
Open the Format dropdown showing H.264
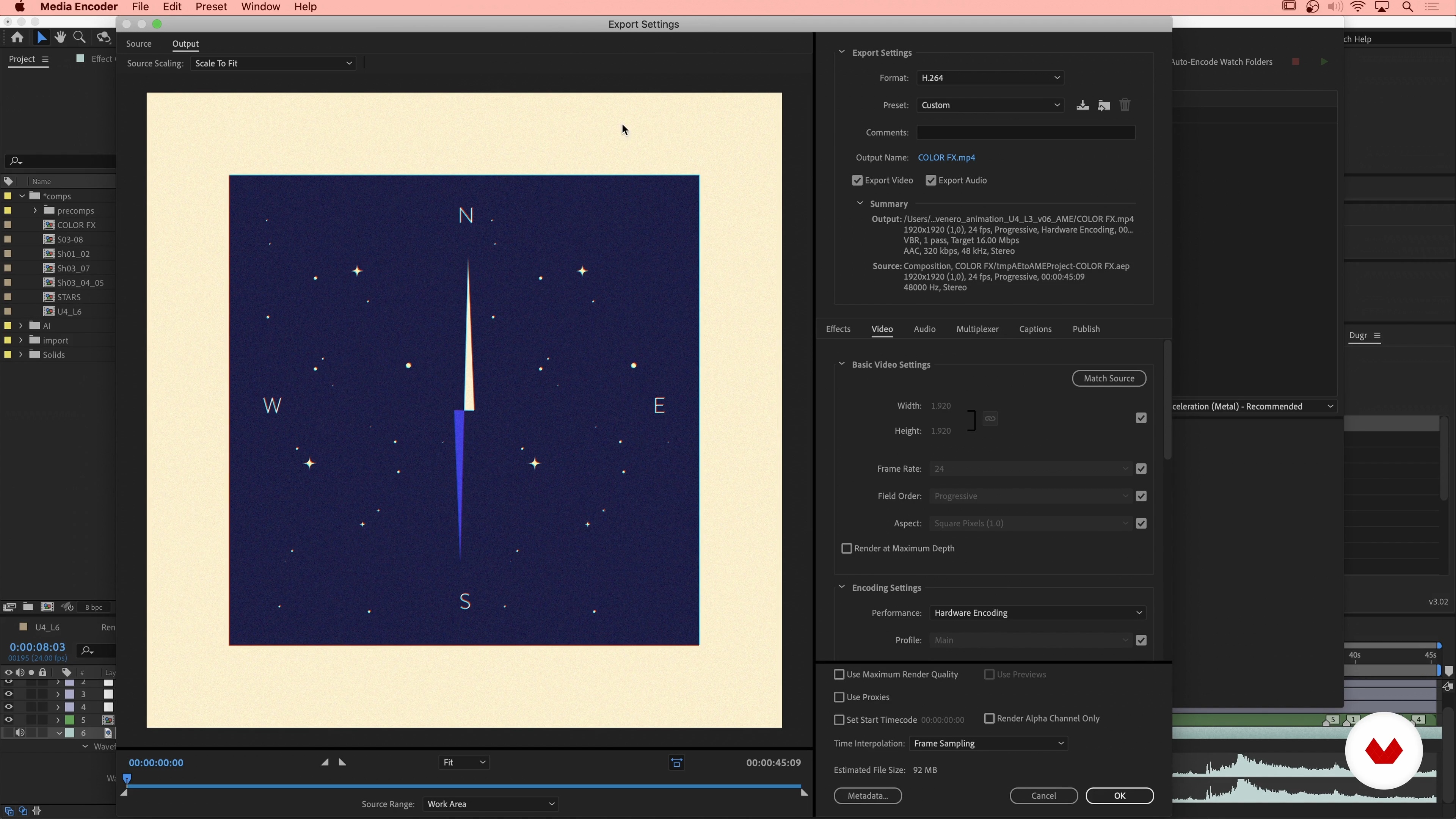coord(990,78)
